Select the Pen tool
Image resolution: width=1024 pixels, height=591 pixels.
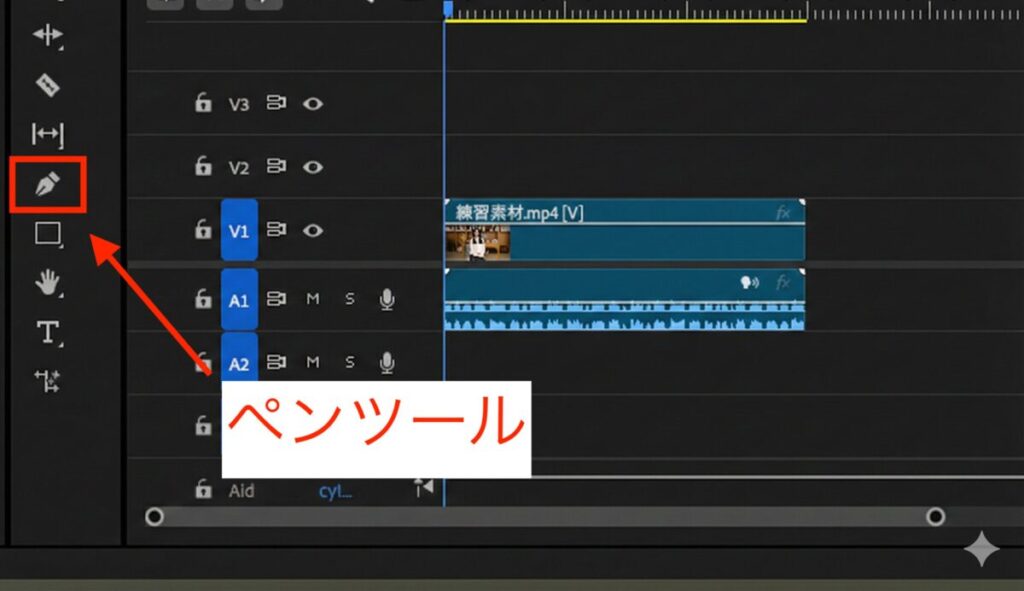(x=48, y=184)
